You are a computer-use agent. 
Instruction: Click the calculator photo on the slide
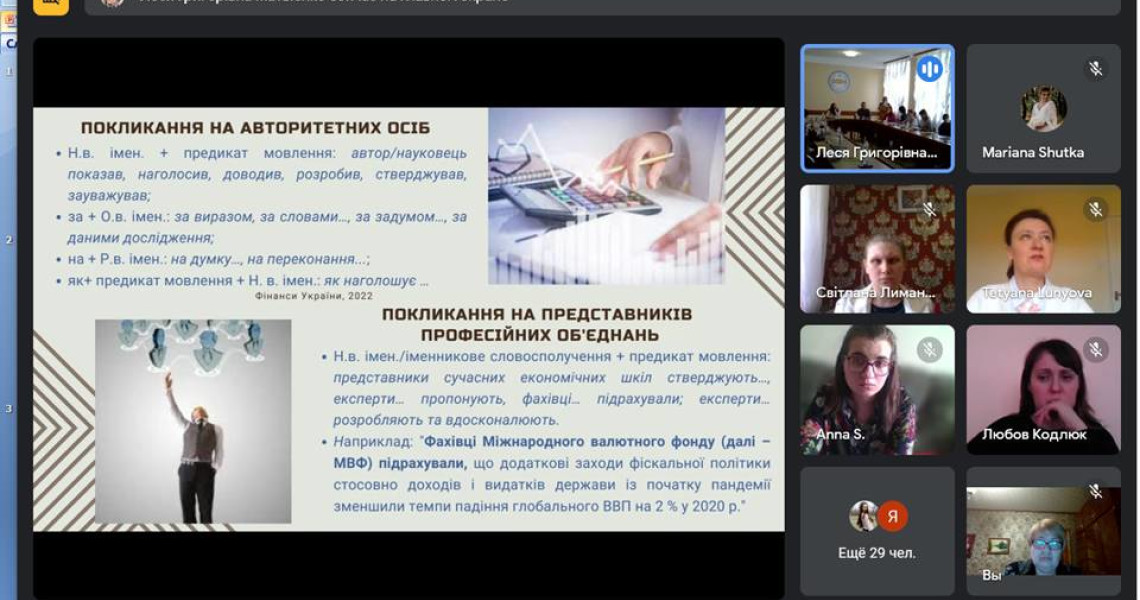click(x=606, y=196)
